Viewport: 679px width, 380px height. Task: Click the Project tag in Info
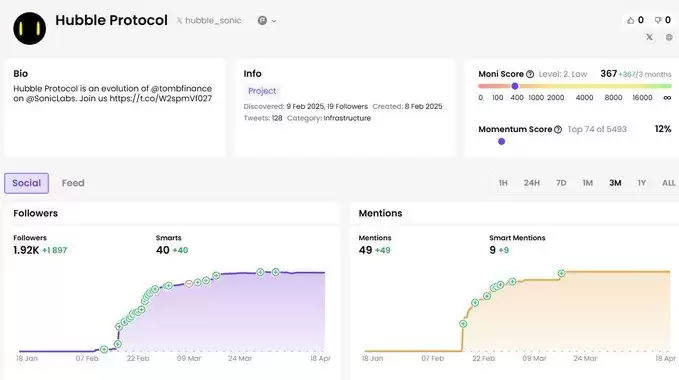point(262,91)
